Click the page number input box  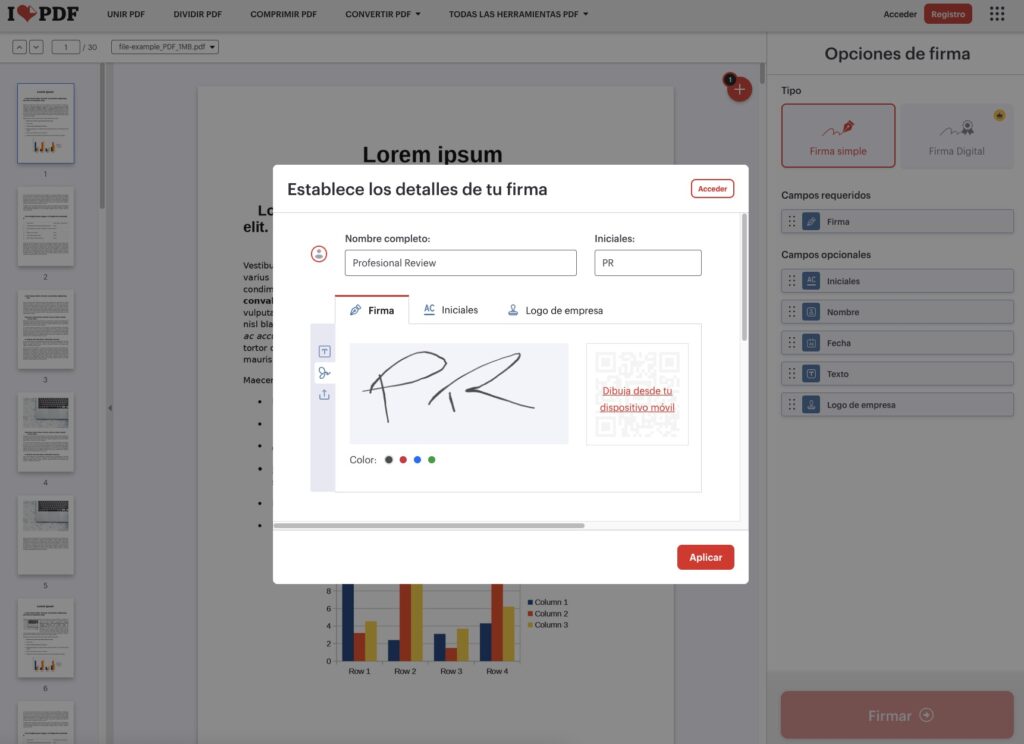(x=65, y=47)
